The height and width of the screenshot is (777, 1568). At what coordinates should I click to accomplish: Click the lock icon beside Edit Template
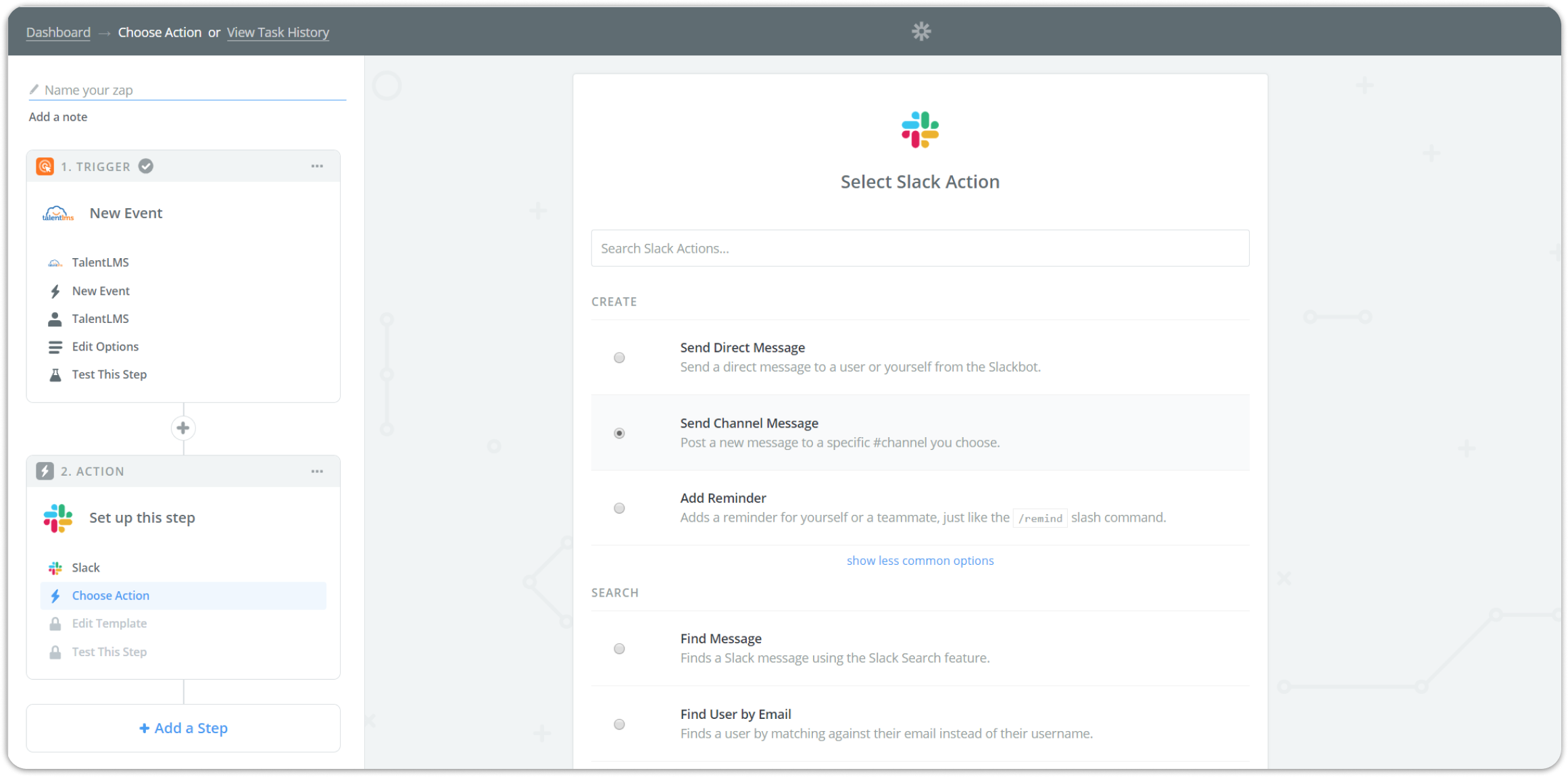coord(55,623)
